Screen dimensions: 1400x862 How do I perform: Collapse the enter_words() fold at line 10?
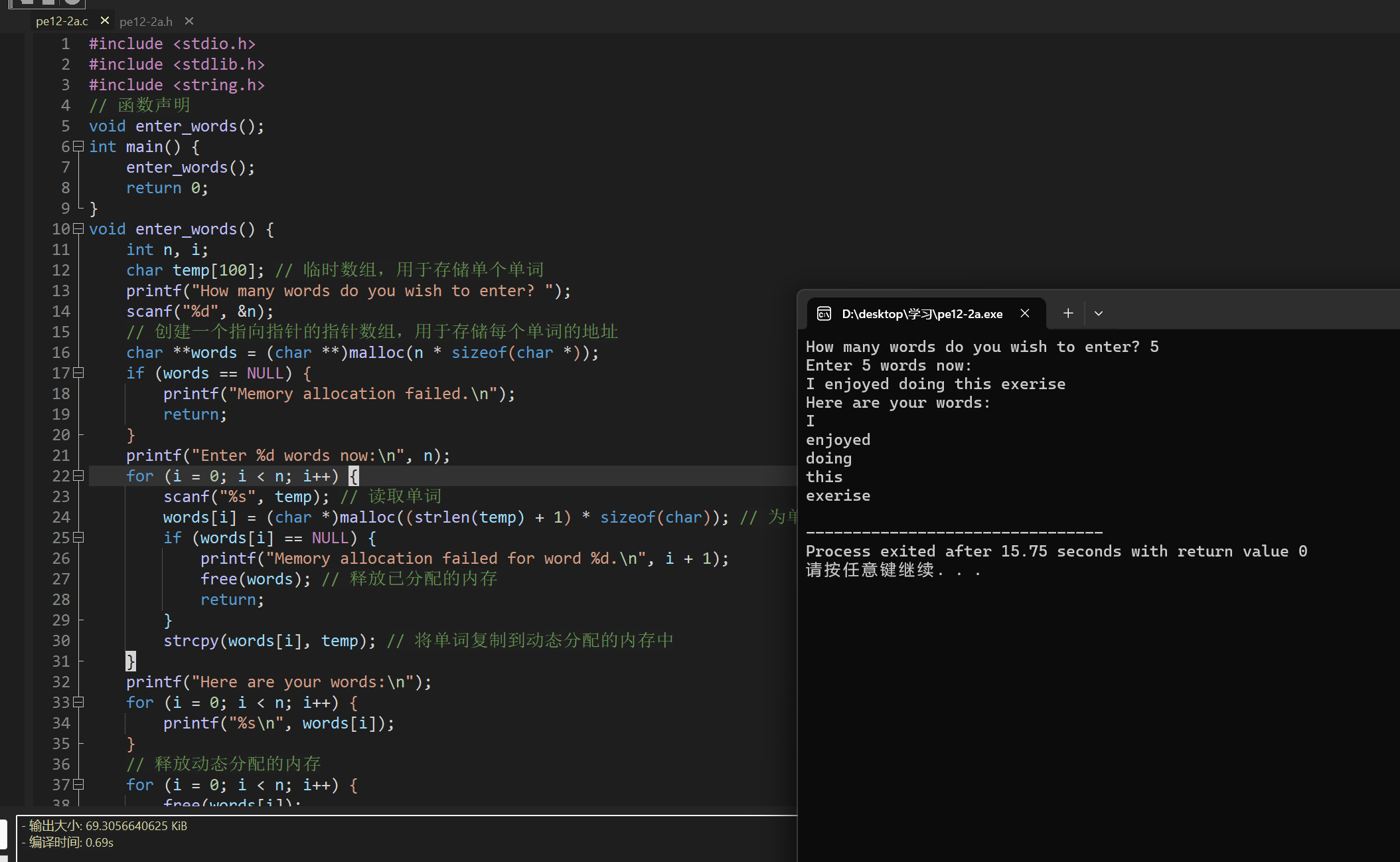click(78, 228)
